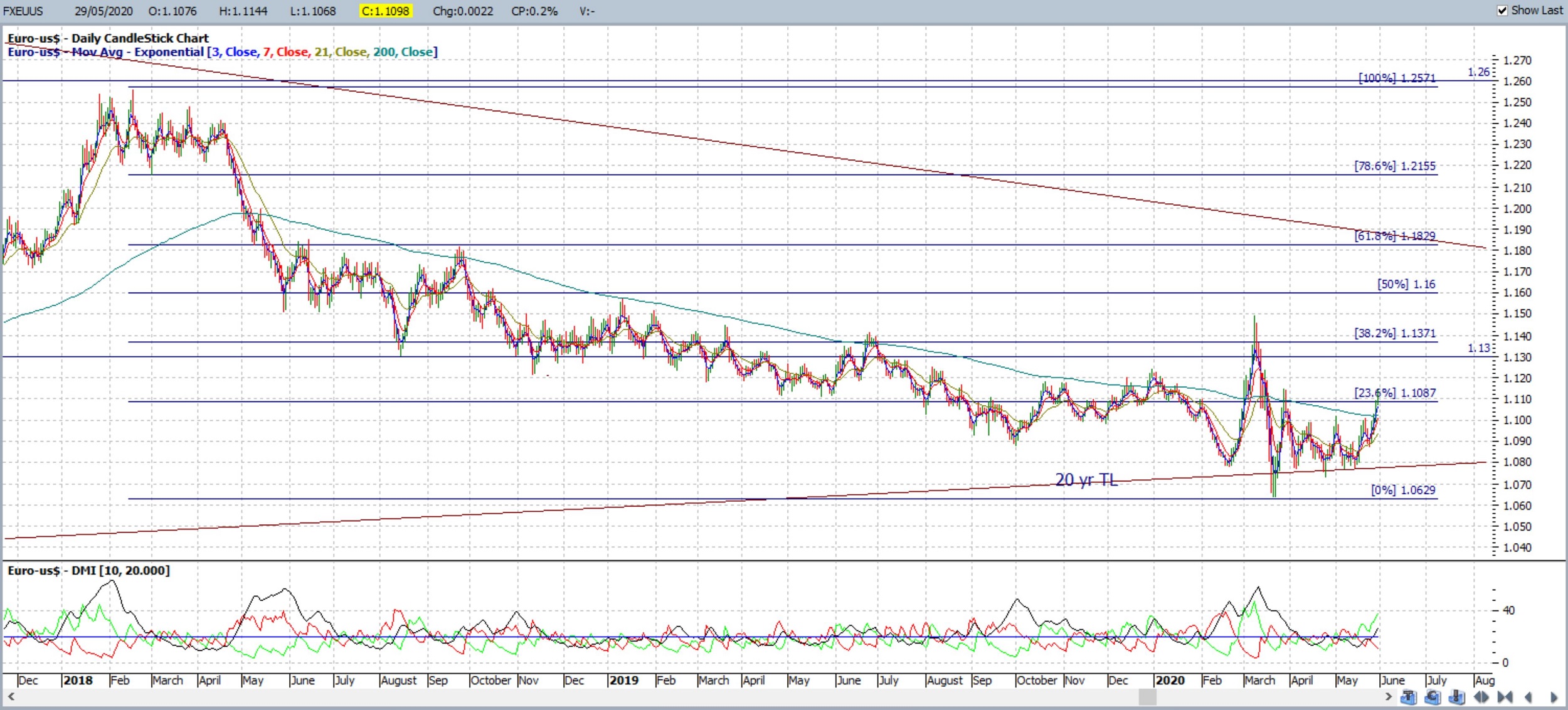Screen dimensions: 1568x710
Task: Click the V:- volume field in header
Action: tap(587, 11)
